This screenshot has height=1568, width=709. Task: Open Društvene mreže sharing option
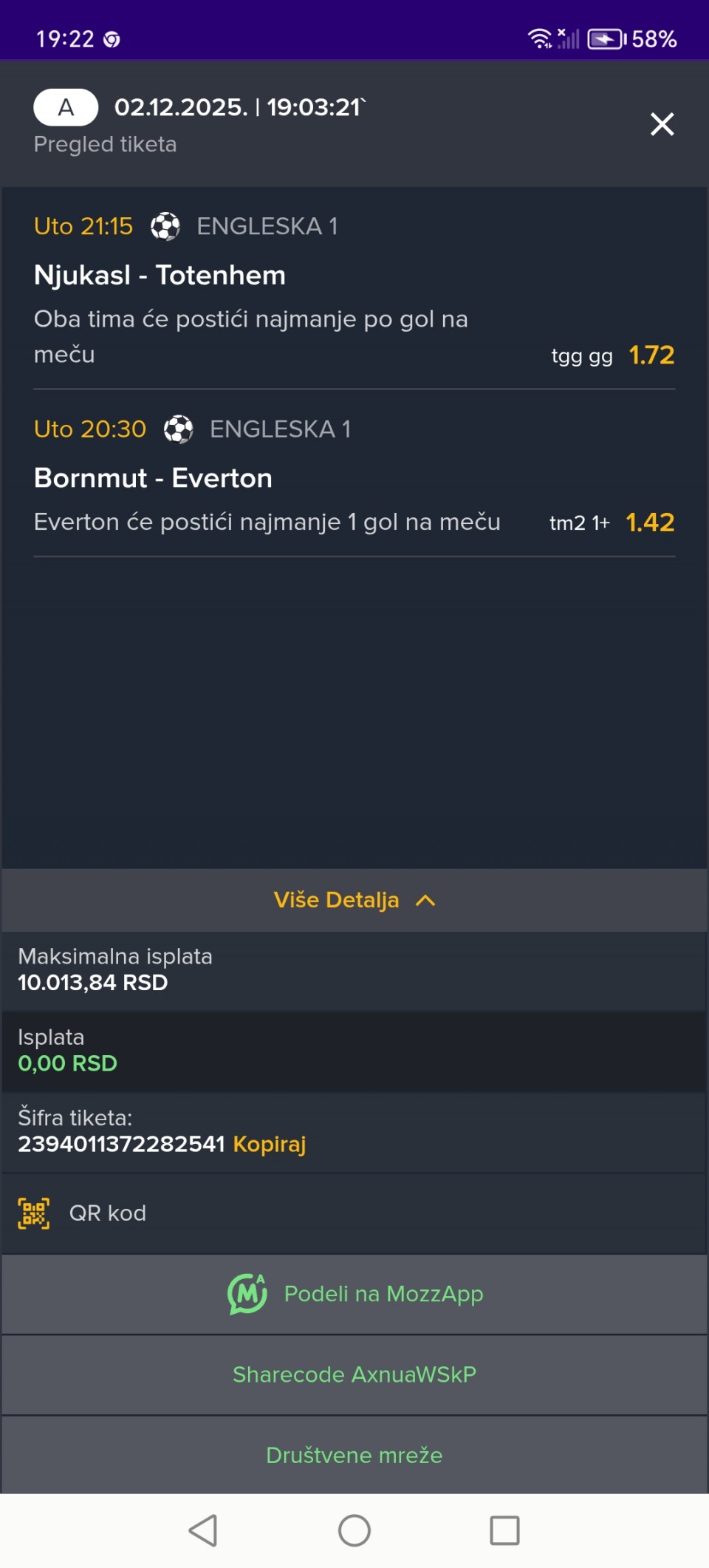354,1455
